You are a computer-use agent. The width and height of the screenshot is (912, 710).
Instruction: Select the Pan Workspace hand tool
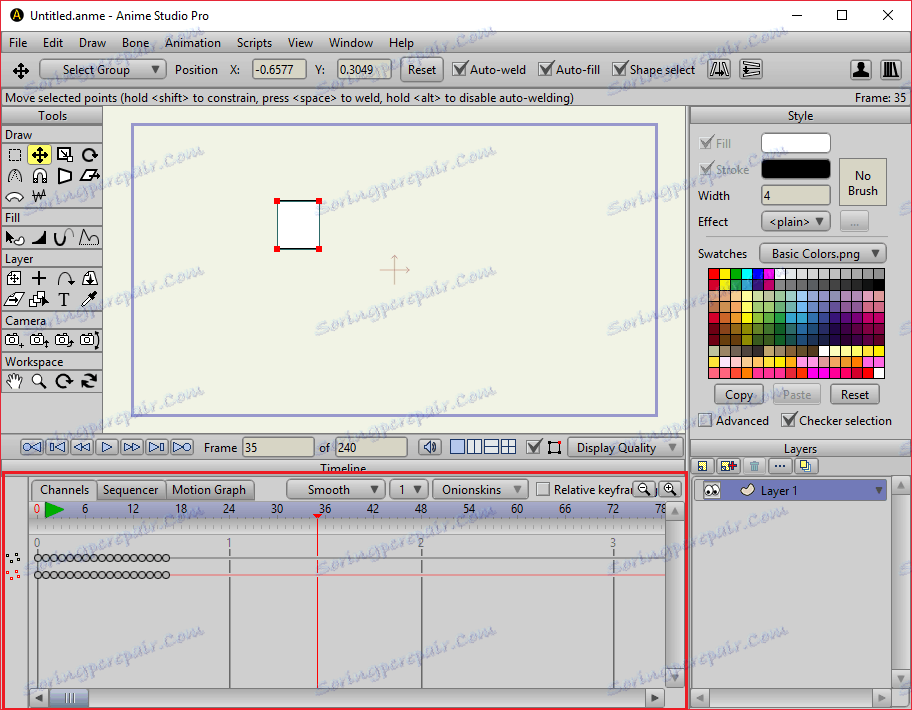pos(15,381)
